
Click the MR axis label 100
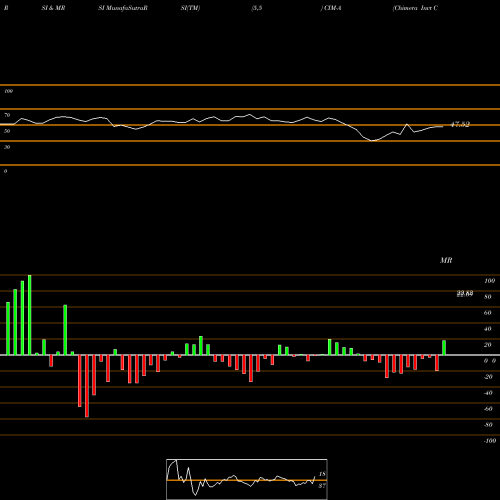(x=489, y=281)
